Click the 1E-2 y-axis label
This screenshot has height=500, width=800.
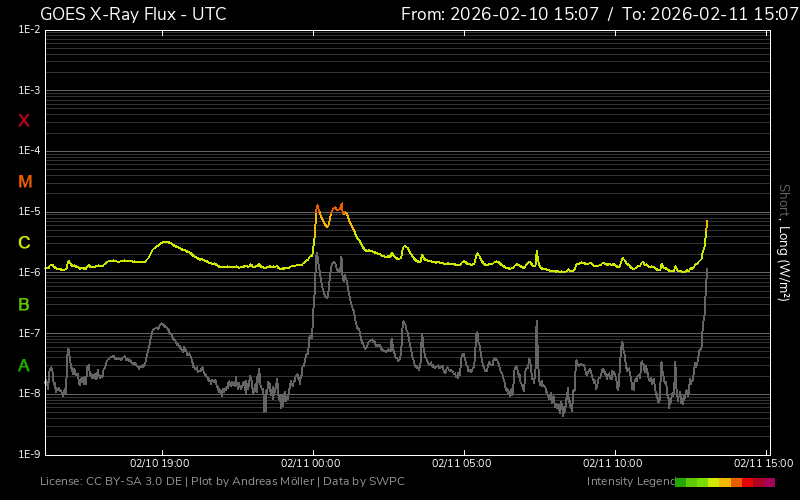[x=29, y=30]
